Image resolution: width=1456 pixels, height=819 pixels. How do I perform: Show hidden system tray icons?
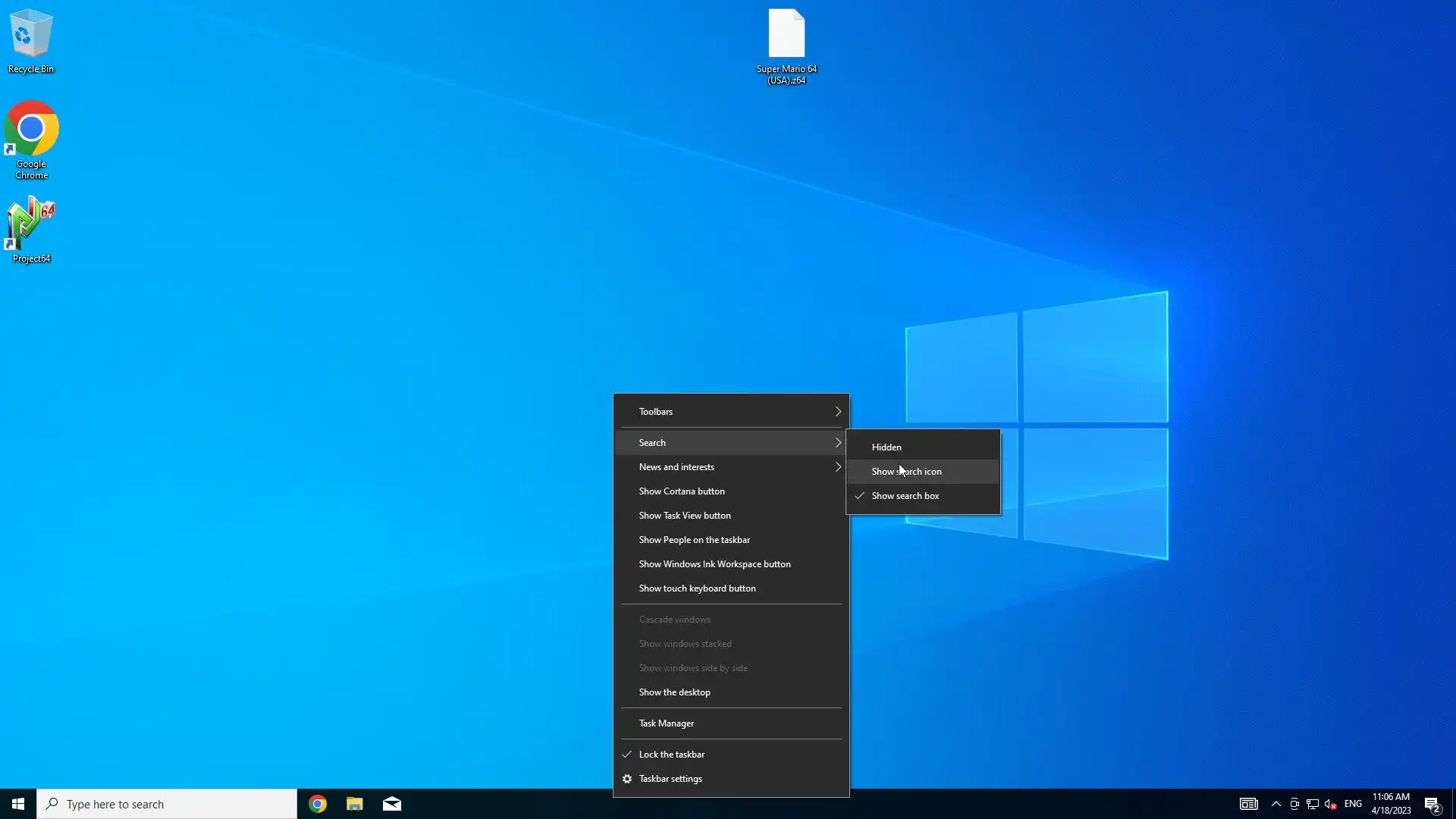[1276, 804]
